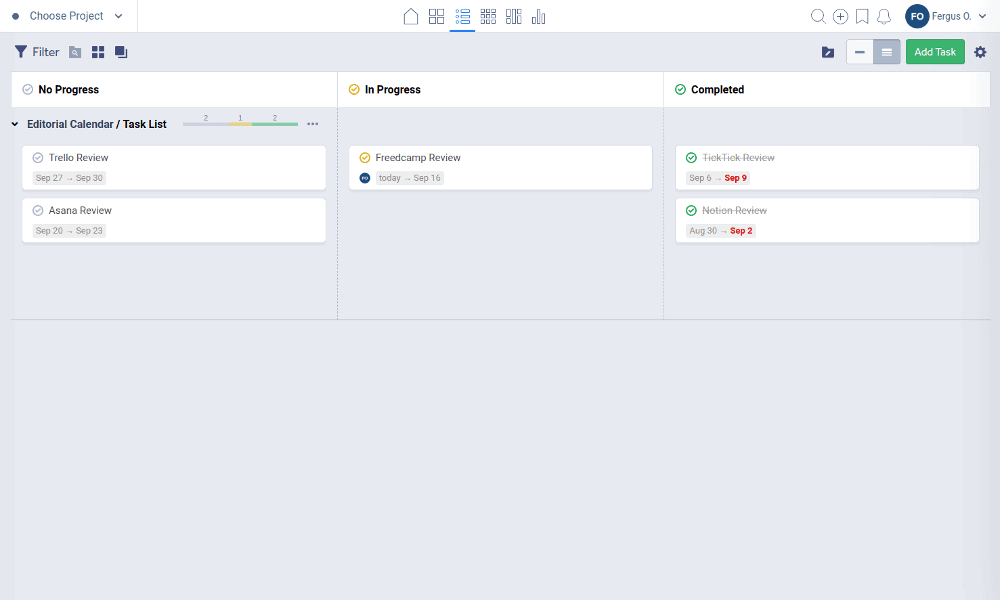Switch to compact card view
Image resolution: width=1000 pixels, height=600 pixels.
(860, 52)
